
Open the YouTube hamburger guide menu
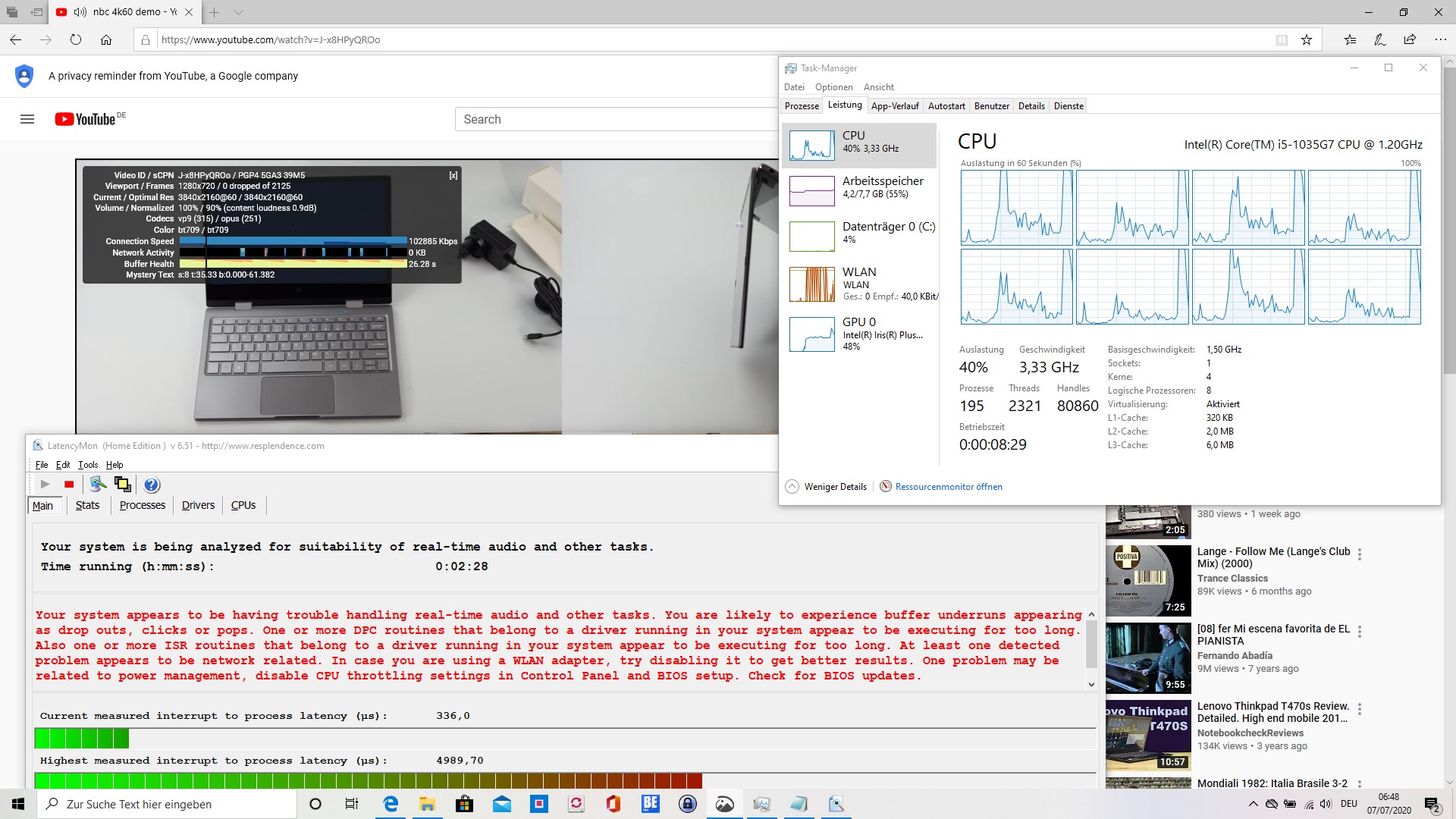click(27, 119)
